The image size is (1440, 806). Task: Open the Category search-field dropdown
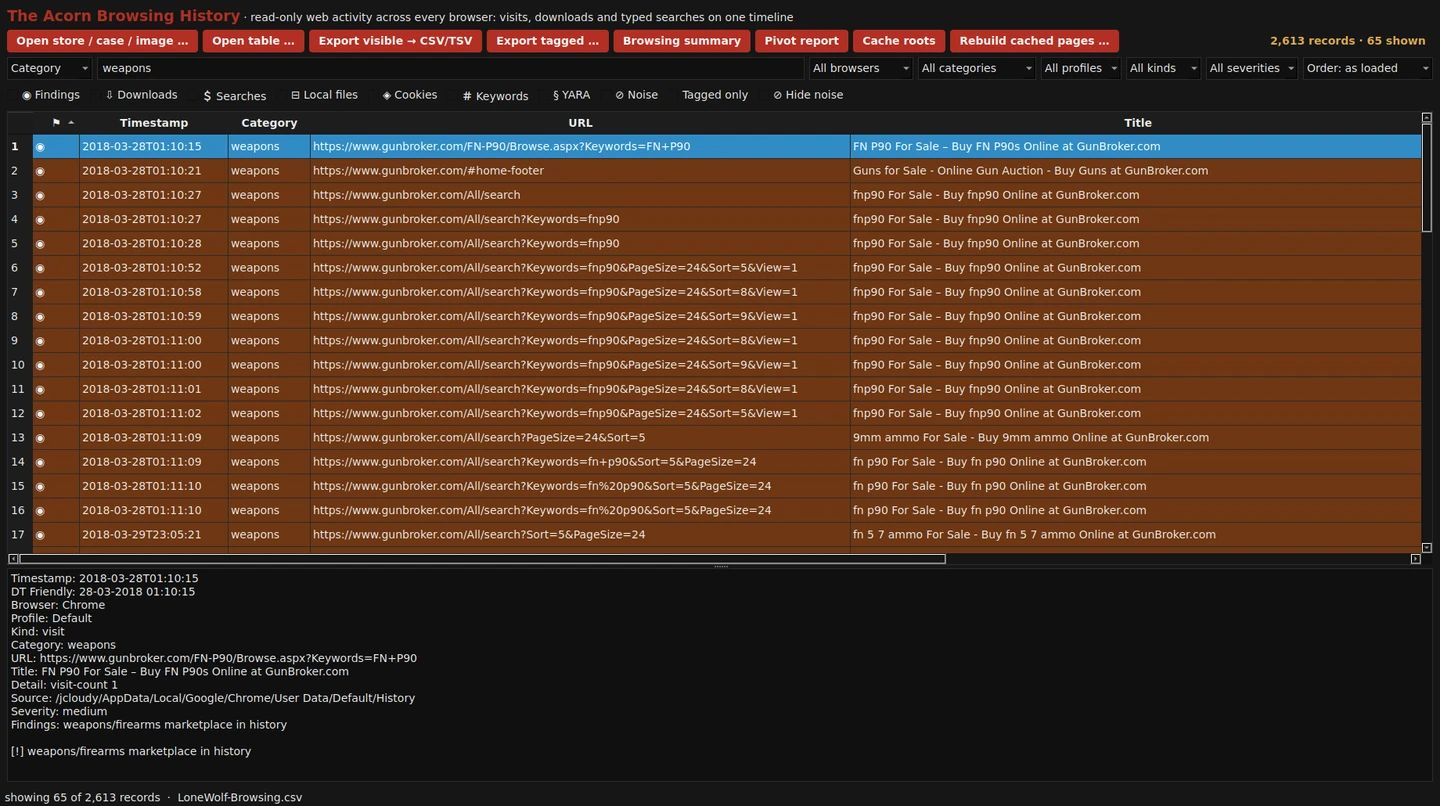coord(49,68)
